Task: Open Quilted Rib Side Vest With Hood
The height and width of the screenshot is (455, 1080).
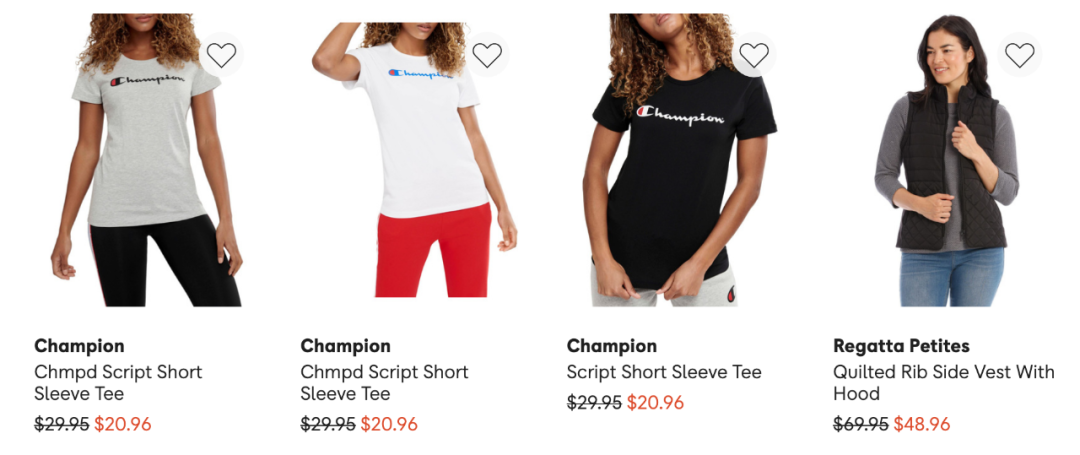Action: pyautogui.click(x=944, y=383)
